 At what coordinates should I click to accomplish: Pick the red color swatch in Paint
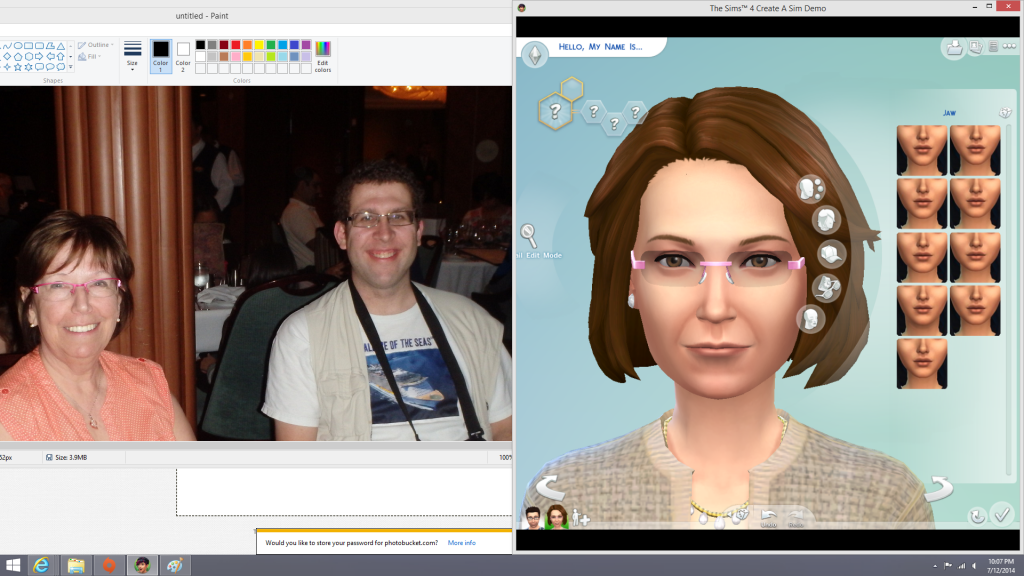tap(236, 44)
